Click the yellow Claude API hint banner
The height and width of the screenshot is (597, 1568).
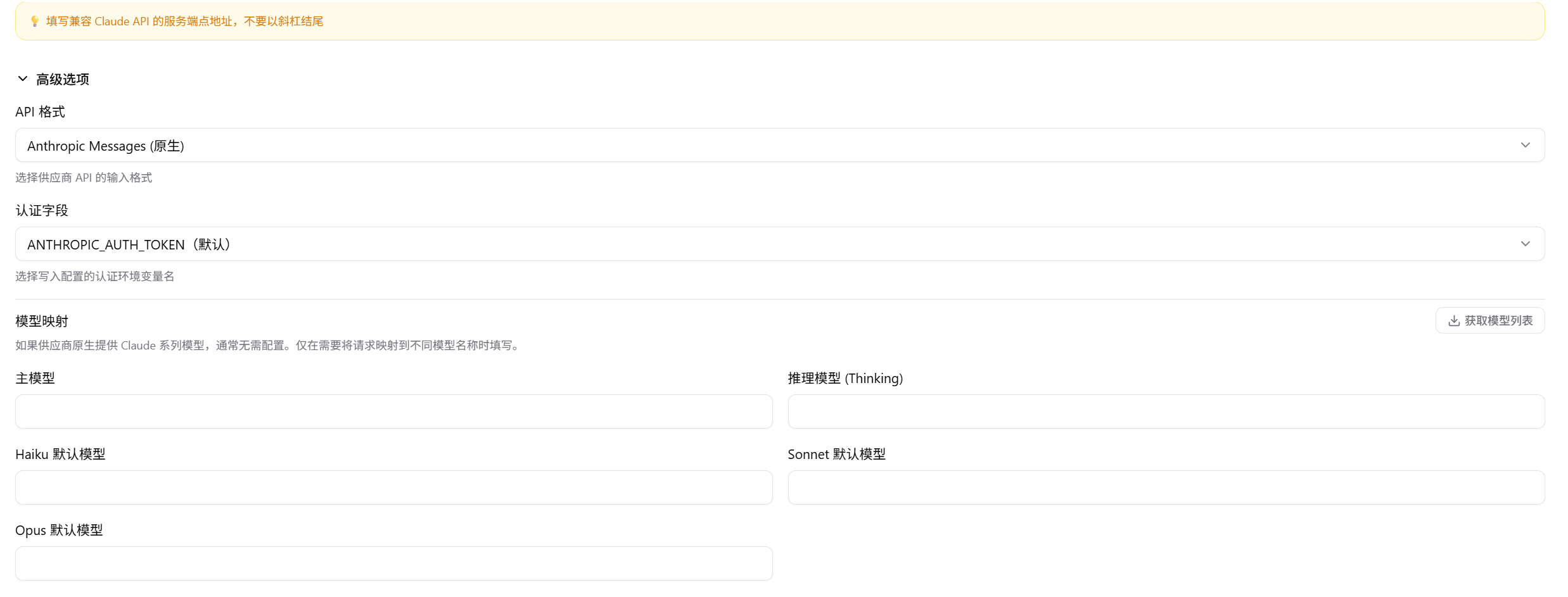click(x=780, y=21)
